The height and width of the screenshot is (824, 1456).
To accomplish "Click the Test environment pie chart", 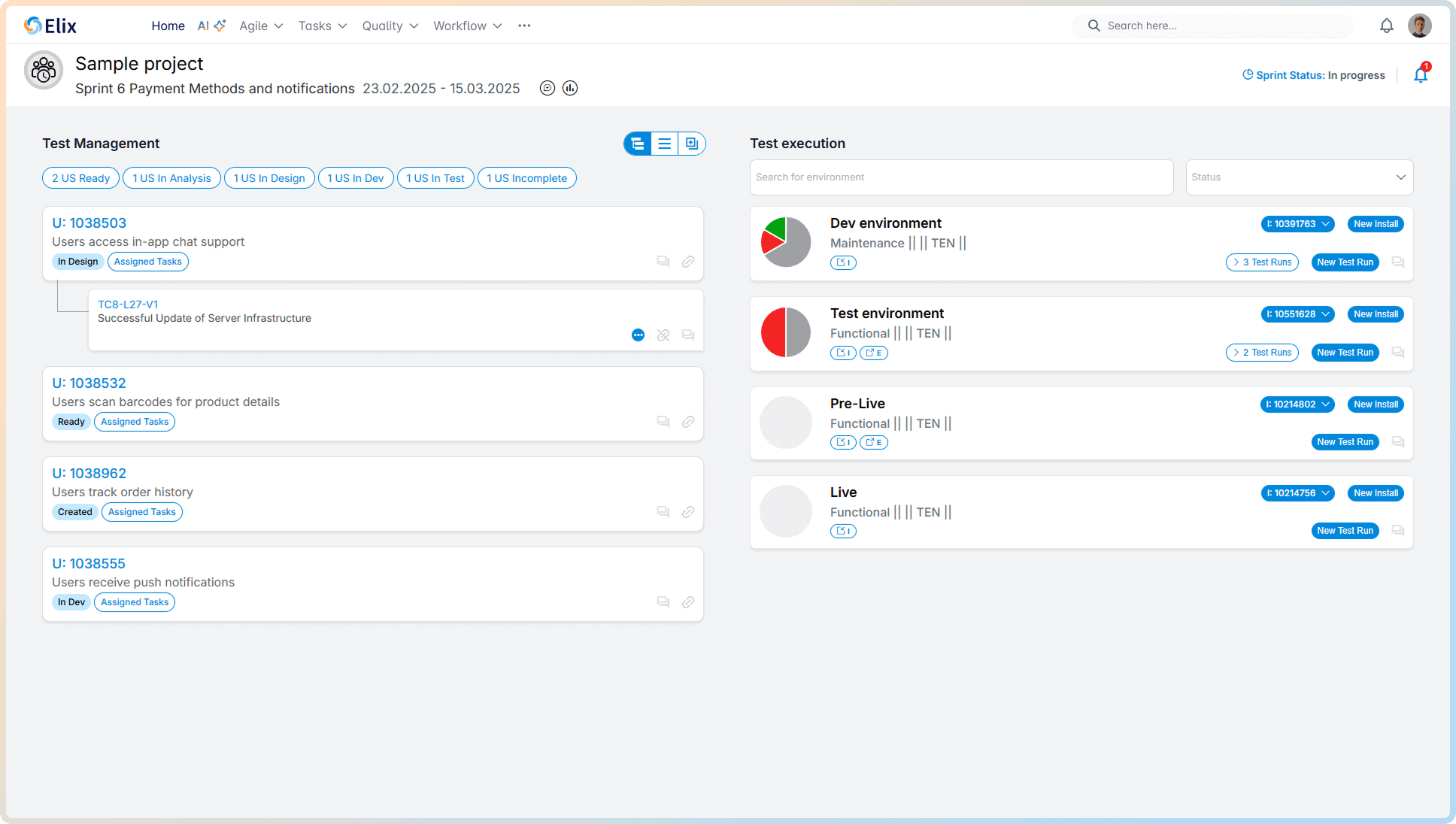I will pos(786,332).
